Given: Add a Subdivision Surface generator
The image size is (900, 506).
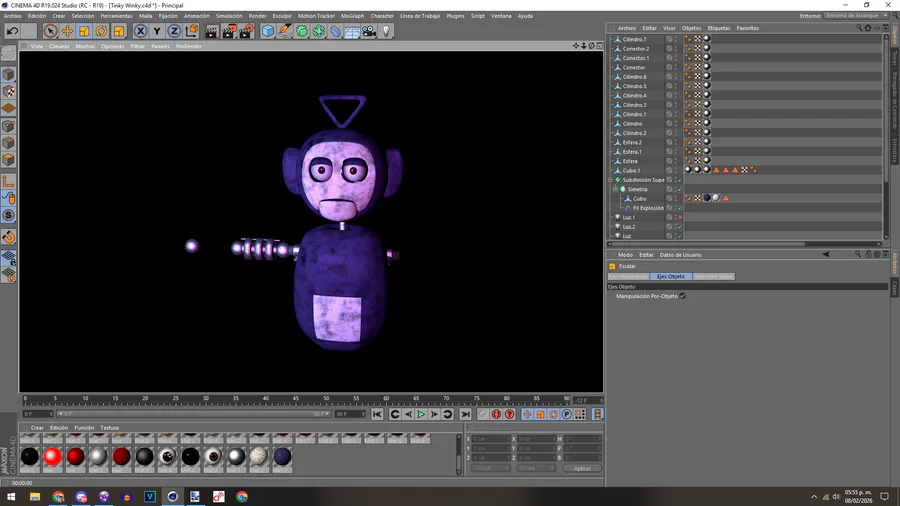Looking at the screenshot, I should tap(302, 31).
